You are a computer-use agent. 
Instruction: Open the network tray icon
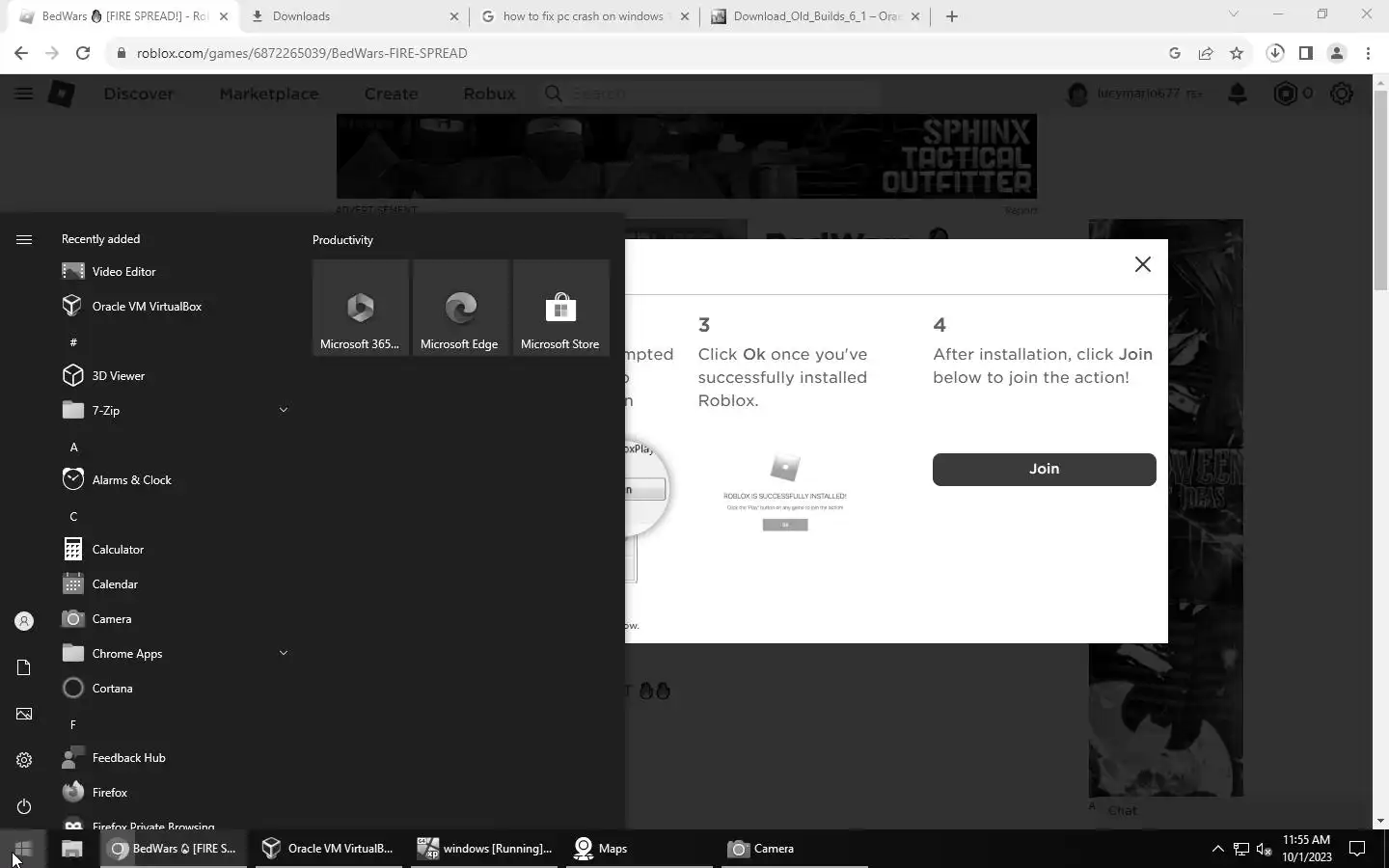[1241, 849]
